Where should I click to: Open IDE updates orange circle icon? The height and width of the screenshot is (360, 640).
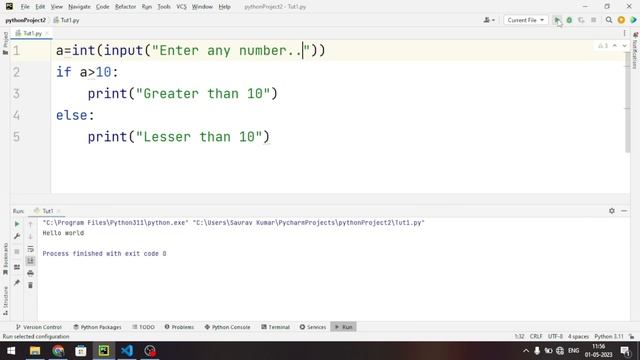pyautogui.click(x=621, y=20)
